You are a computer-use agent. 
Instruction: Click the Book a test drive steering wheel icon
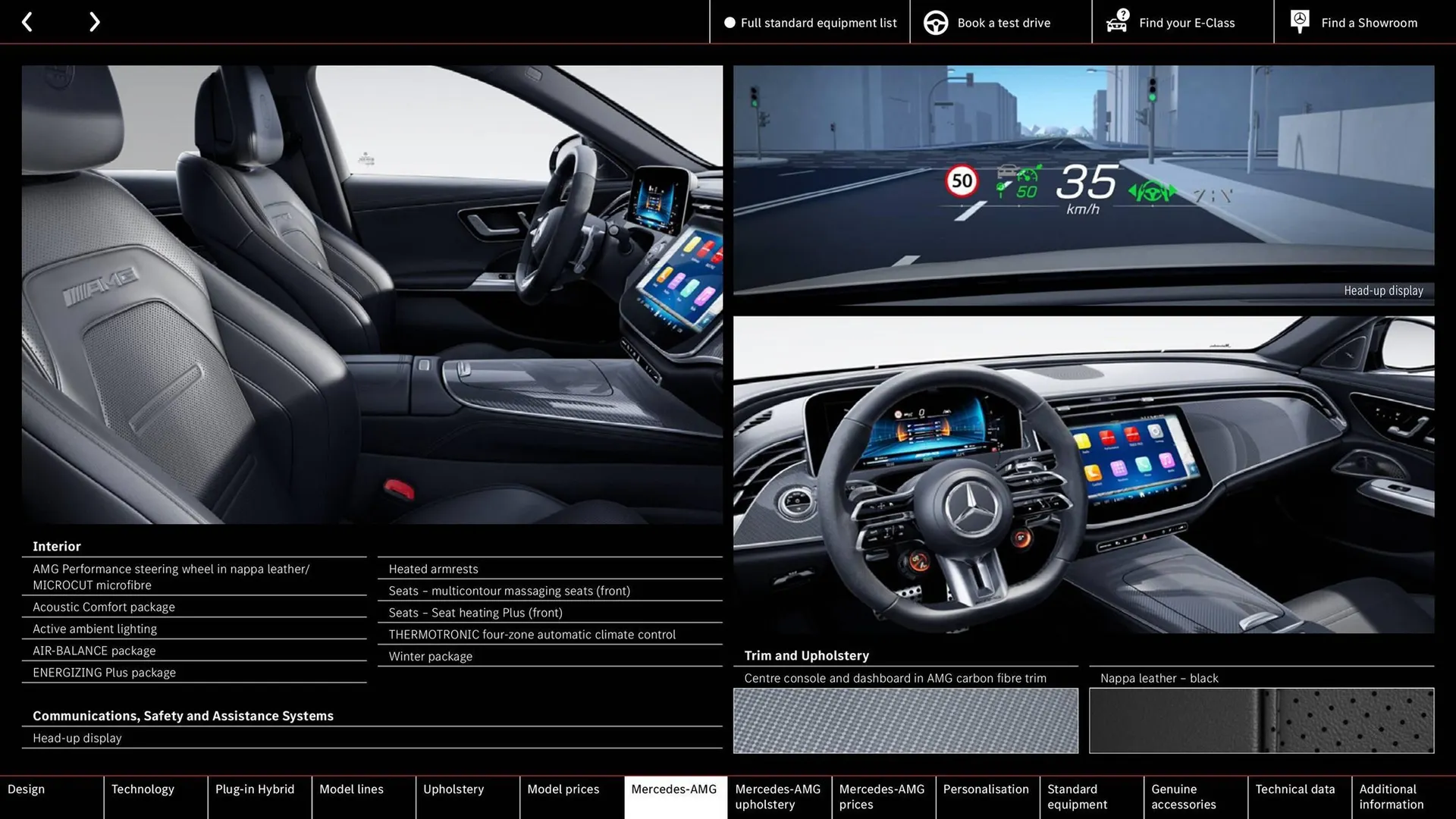pyautogui.click(x=936, y=22)
